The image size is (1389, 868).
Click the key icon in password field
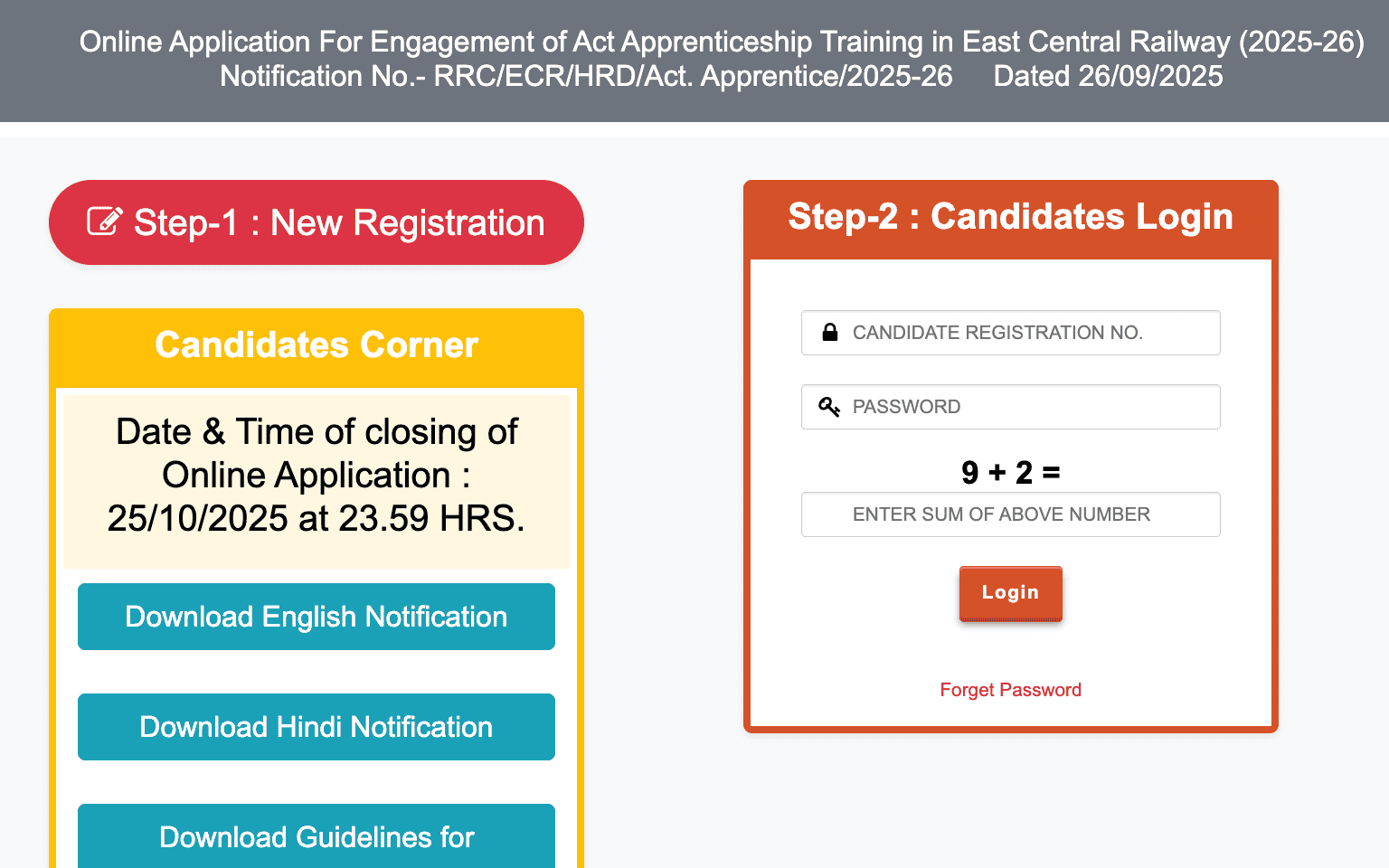coord(829,407)
